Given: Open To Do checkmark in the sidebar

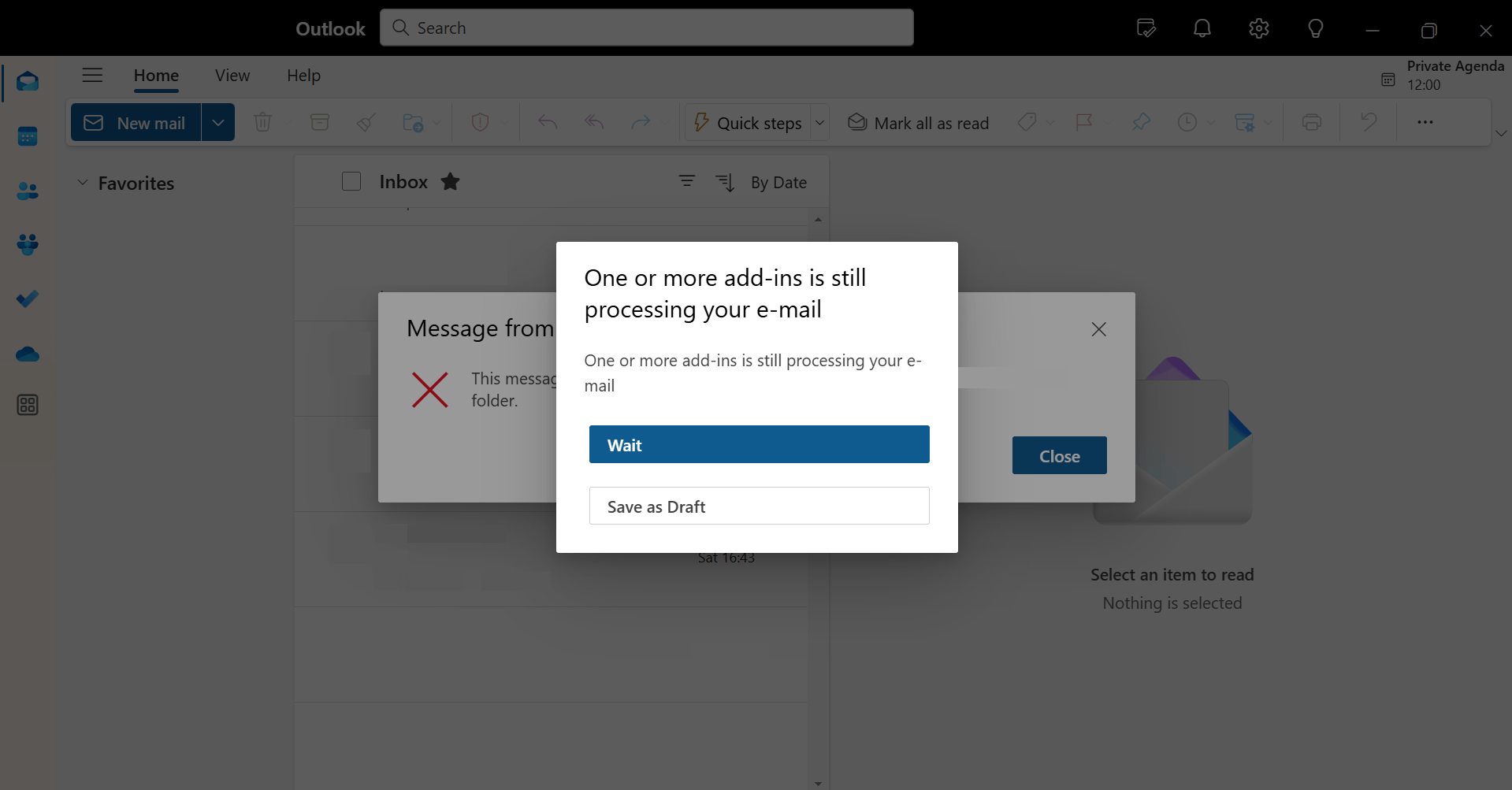Looking at the screenshot, I should [x=28, y=299].
